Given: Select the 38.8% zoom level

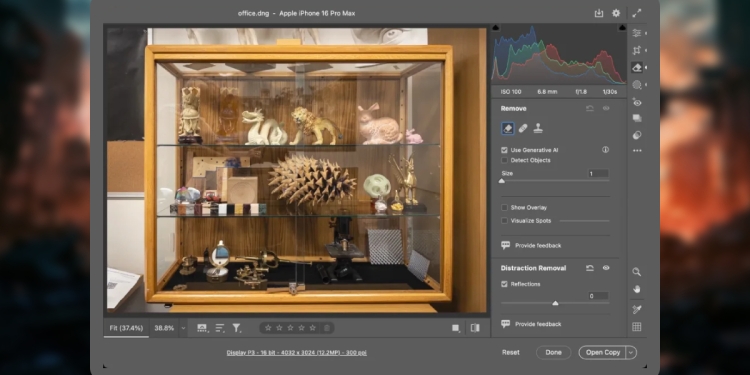Looking at the screenshot, I should point(164,328).
